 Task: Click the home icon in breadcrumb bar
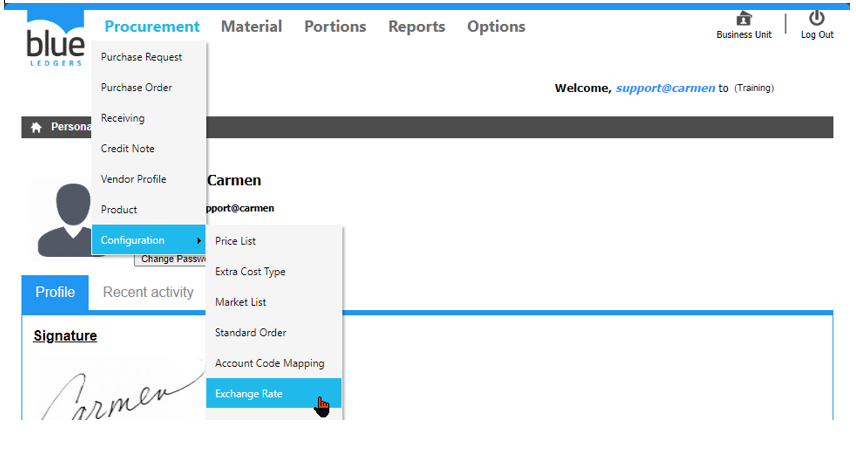click(36, 128)
